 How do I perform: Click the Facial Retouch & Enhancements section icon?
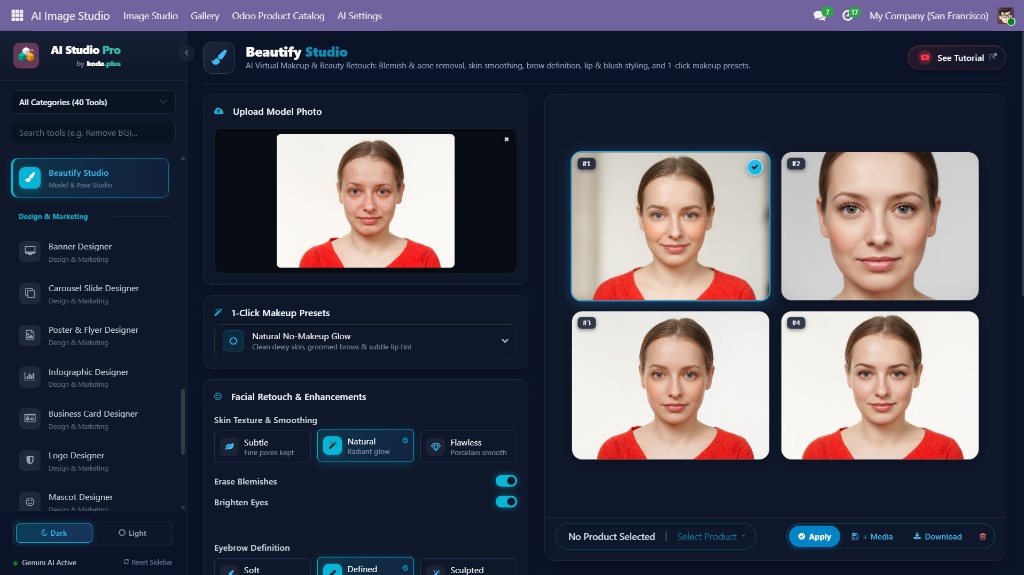218,397
